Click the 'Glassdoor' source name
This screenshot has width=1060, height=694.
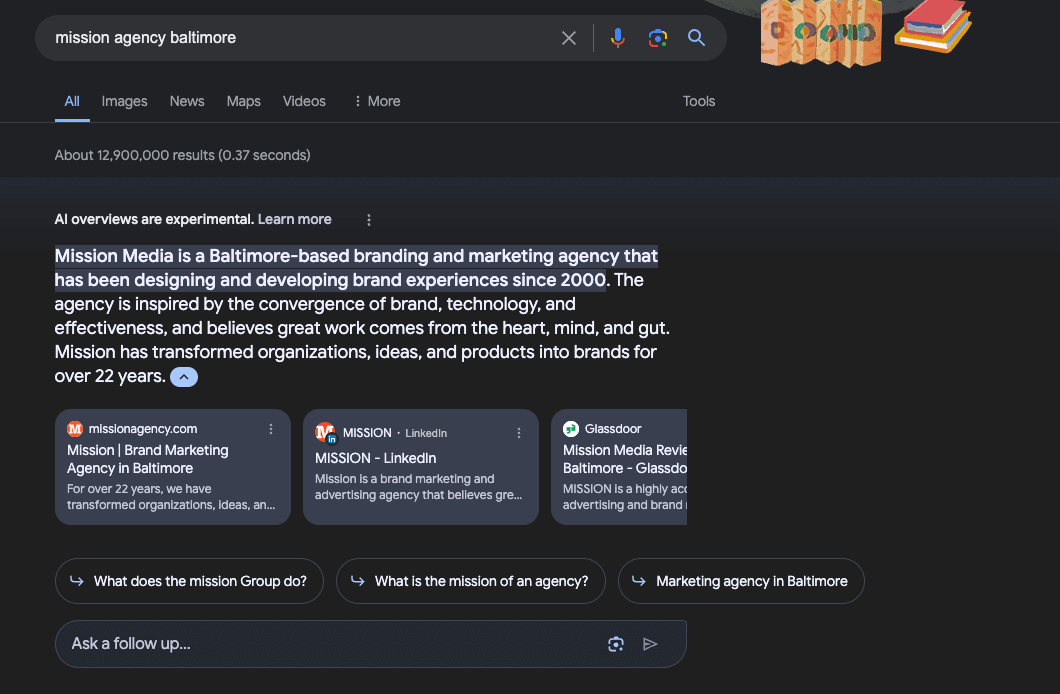612,429
